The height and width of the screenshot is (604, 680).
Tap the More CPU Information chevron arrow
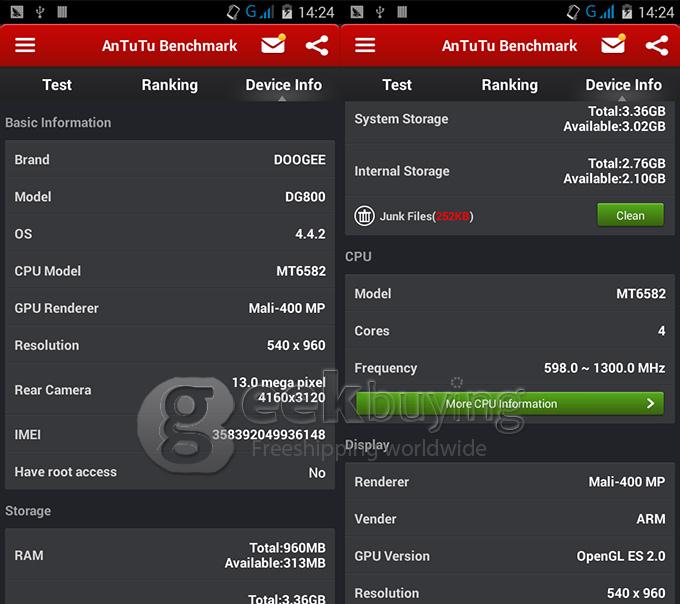pyautogui.click(x=650, y=404)
